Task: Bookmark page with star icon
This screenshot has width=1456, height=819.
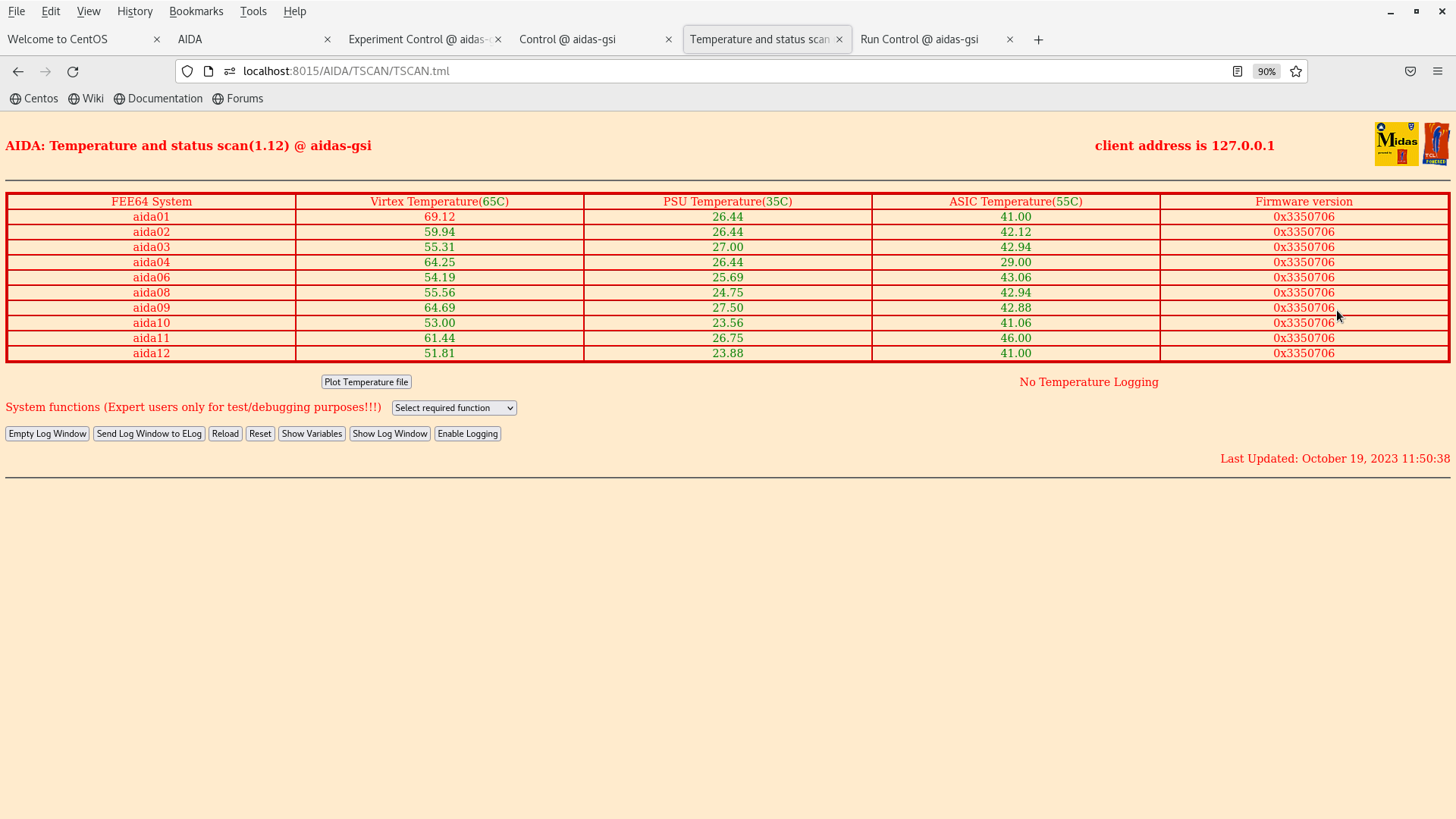Action: coord(1296,71)
